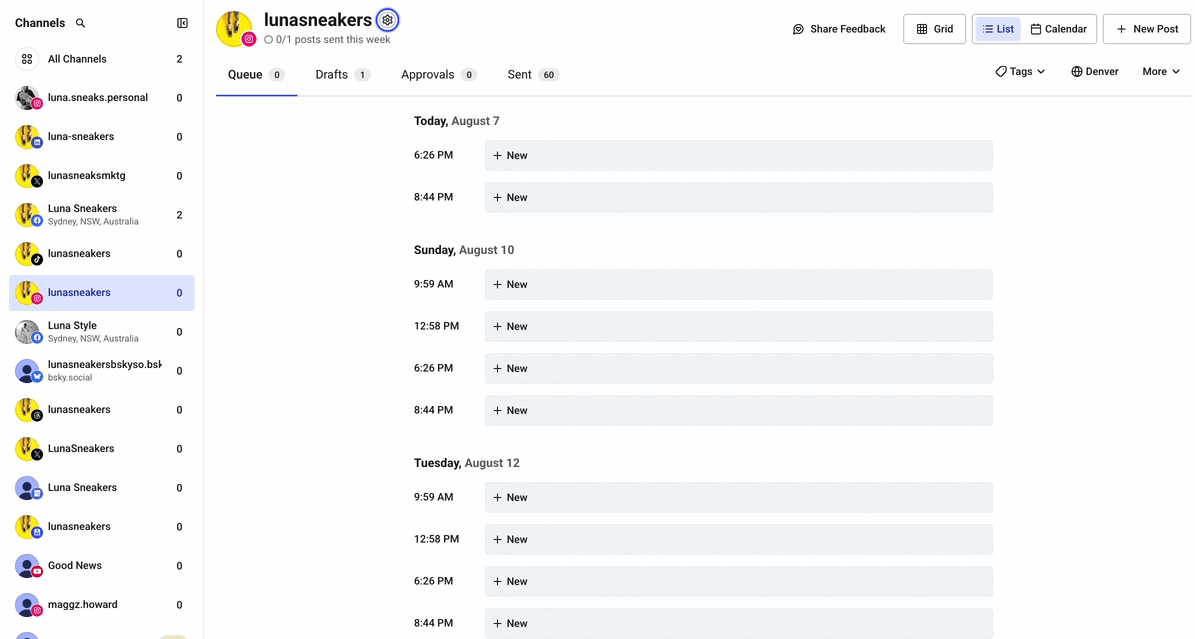The height and width of the screenshot is (639, 1195).
Task: Collapse the Channels sidebar panel
Action: [x=182, y=23]
